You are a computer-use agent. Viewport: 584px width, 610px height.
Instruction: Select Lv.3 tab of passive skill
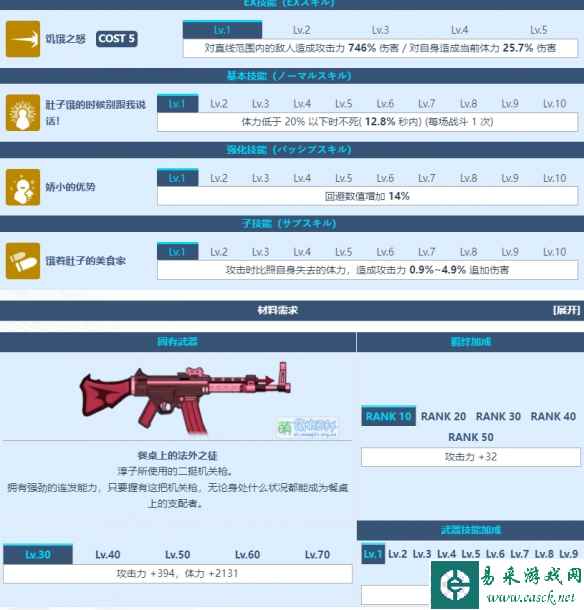click(x=261, y=178)
